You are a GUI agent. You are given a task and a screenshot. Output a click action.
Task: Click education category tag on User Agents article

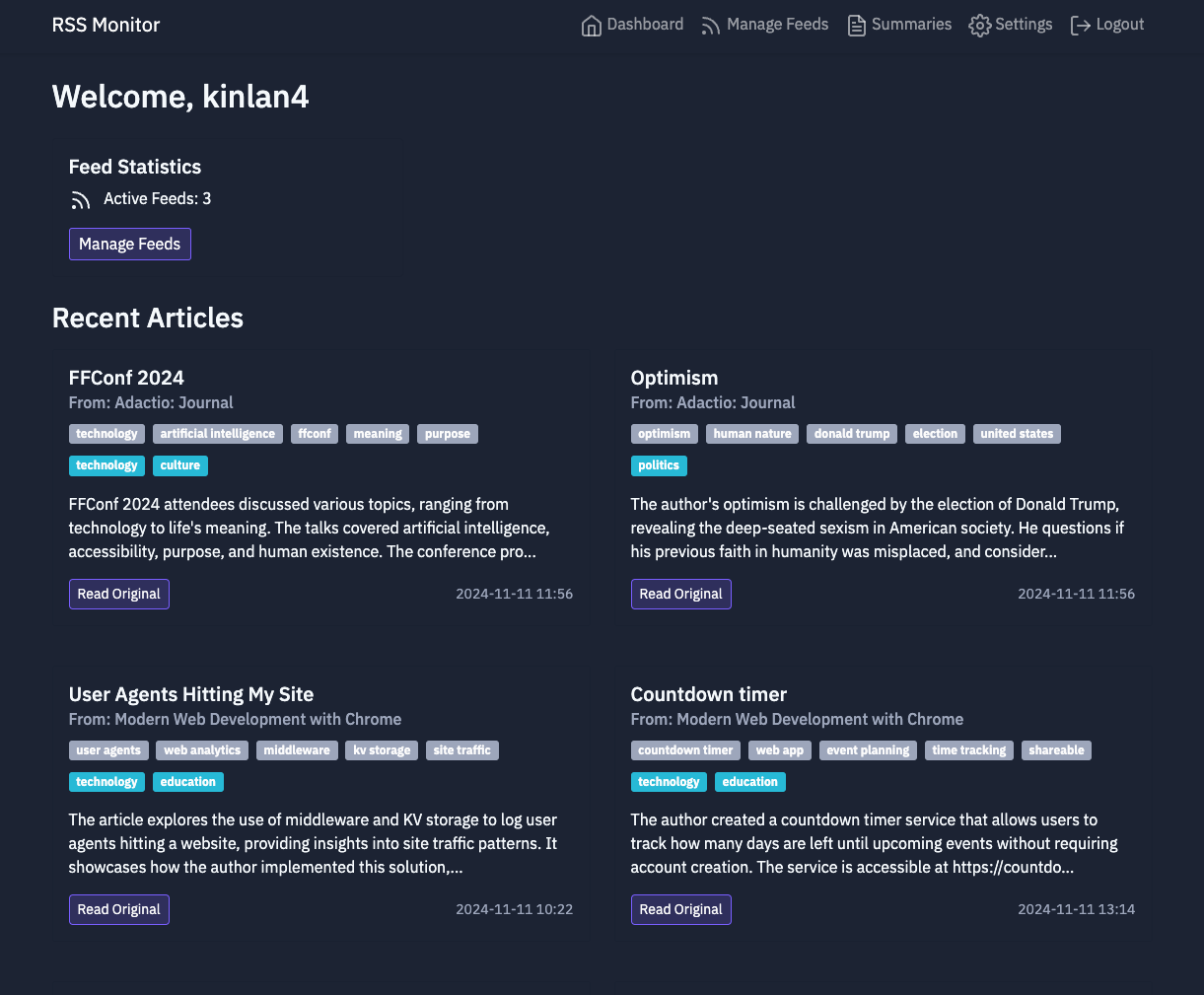pyautogui.click(x=188, y=782)
